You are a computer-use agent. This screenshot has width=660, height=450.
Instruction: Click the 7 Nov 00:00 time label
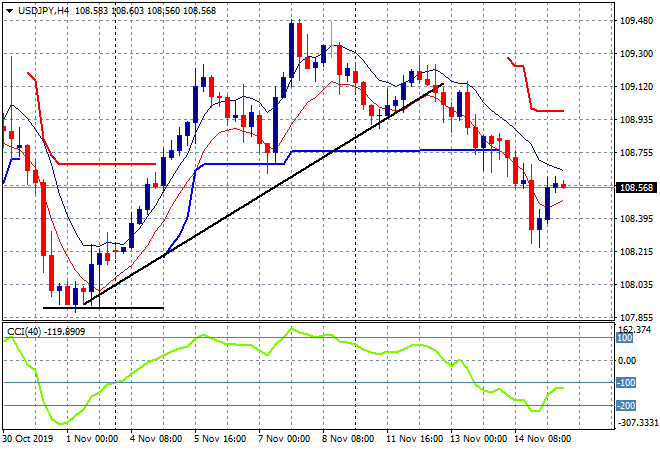pyautogui.click(x=284, y=439)
